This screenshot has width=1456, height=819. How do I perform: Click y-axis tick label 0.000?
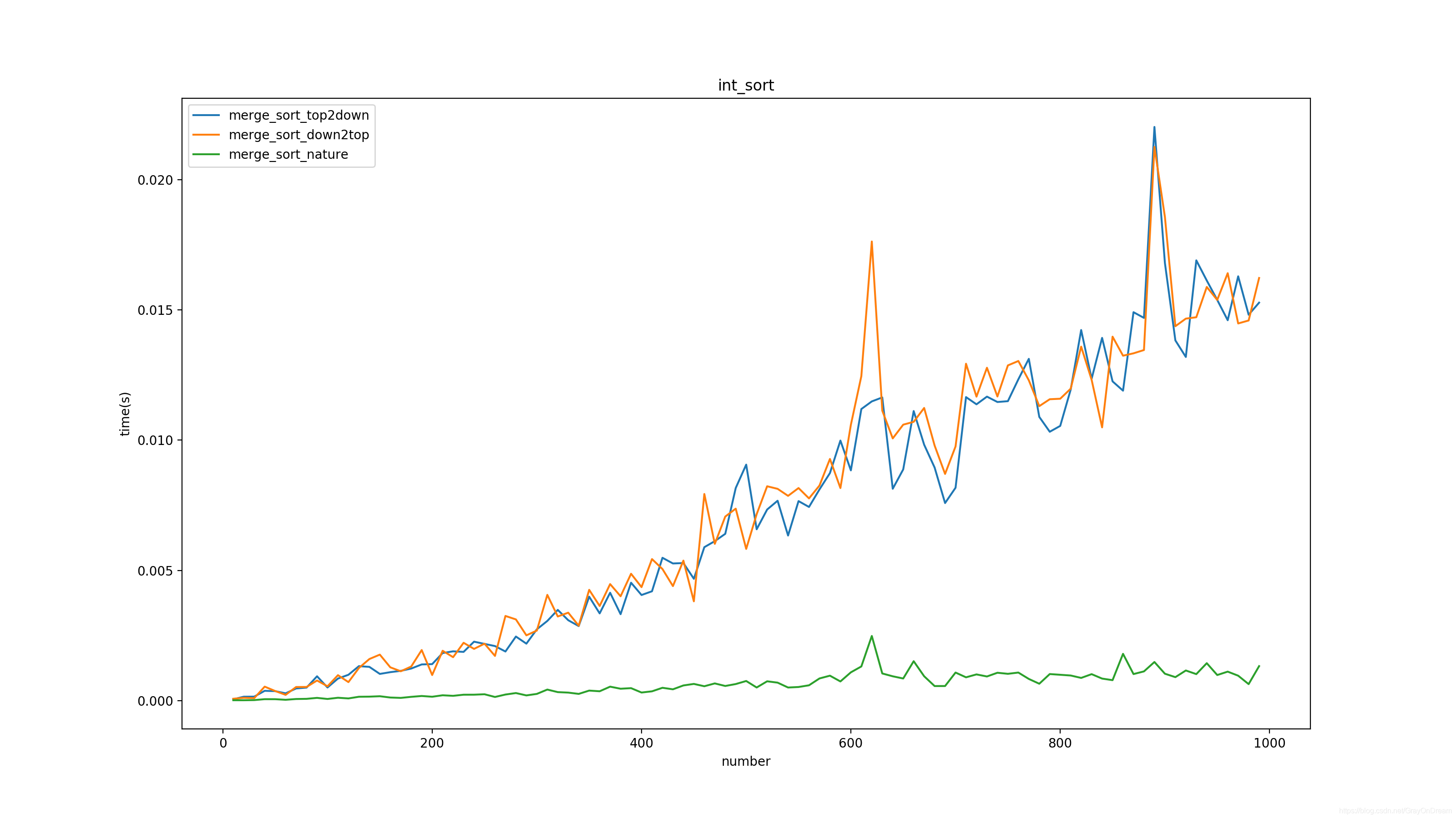point(155,701)
